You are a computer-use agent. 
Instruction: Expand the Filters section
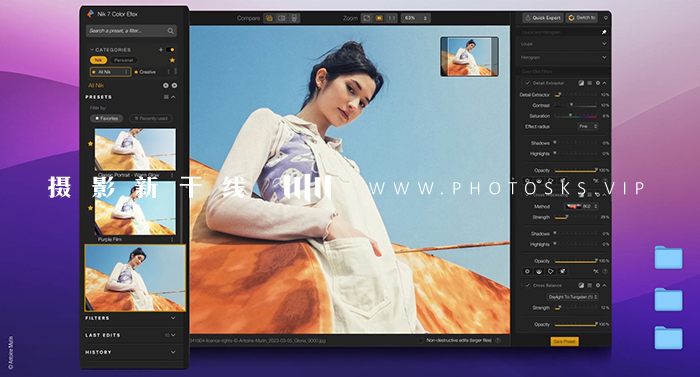point(131,318)
